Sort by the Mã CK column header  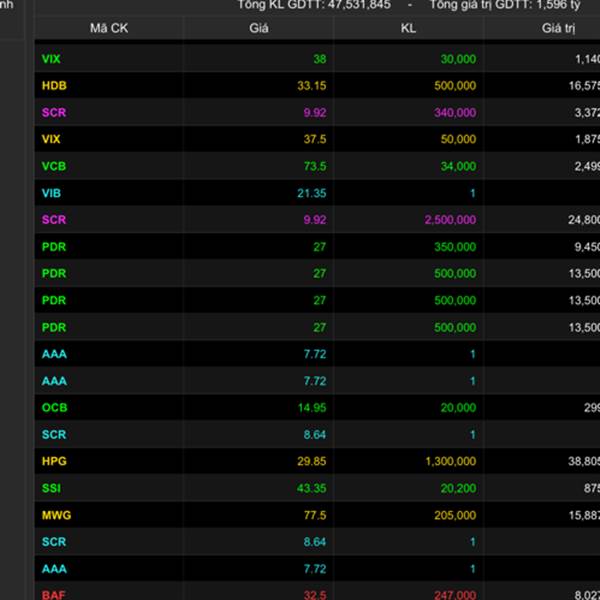point(109,28)
